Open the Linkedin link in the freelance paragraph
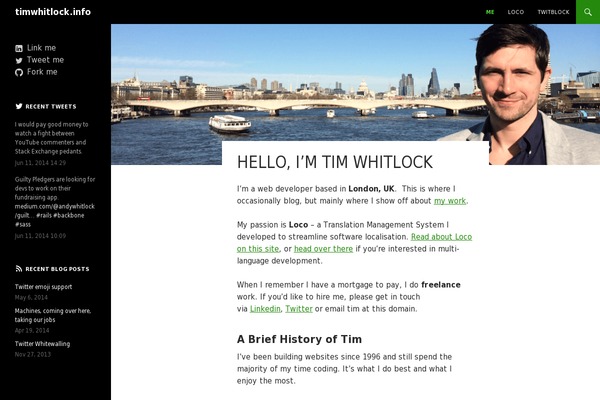This screenshot has width=600, height=400. click(265, 309)
